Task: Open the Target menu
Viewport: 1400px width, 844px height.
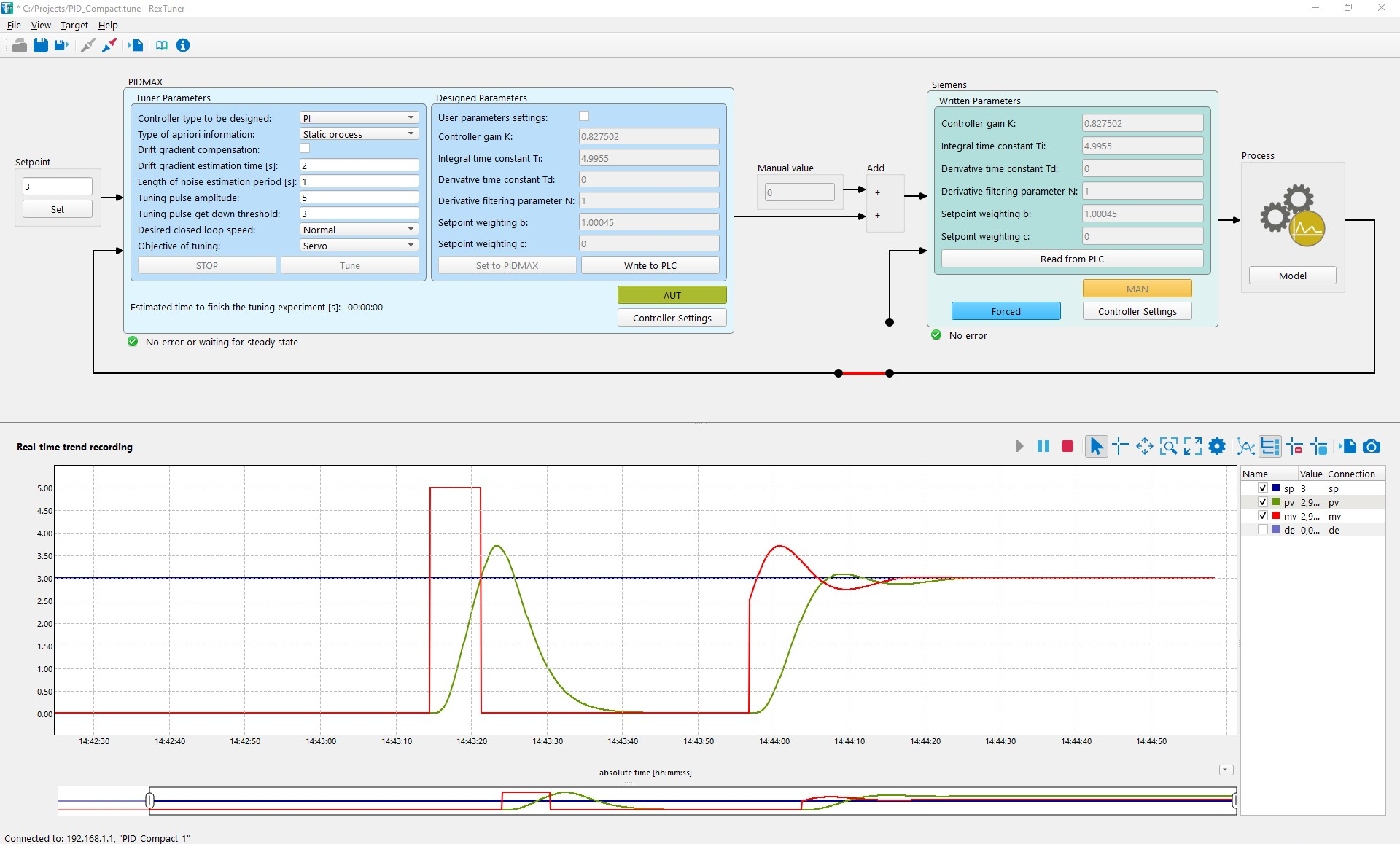Action: point(74,25)
